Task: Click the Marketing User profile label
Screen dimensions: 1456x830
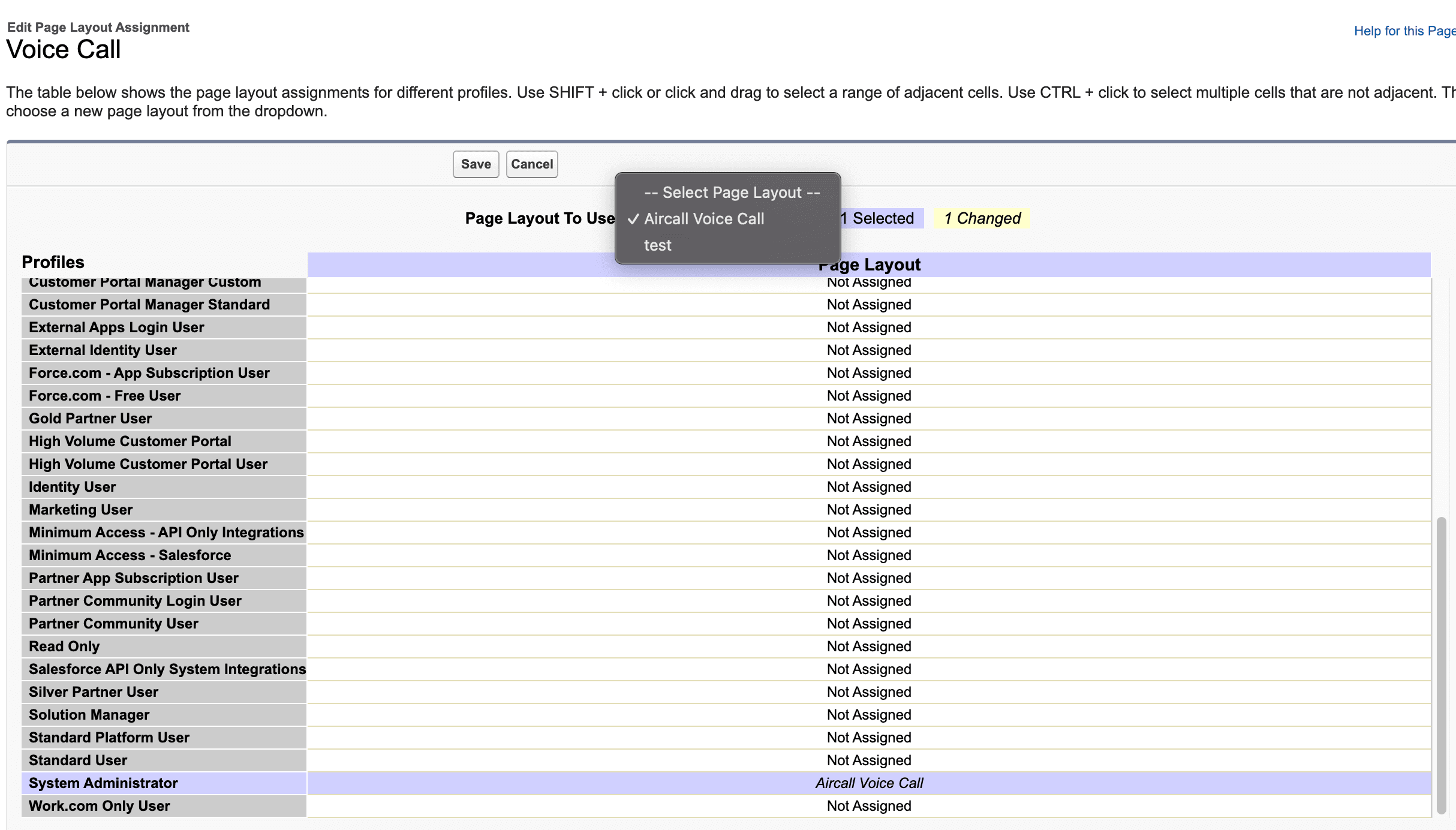Action: 80,509
